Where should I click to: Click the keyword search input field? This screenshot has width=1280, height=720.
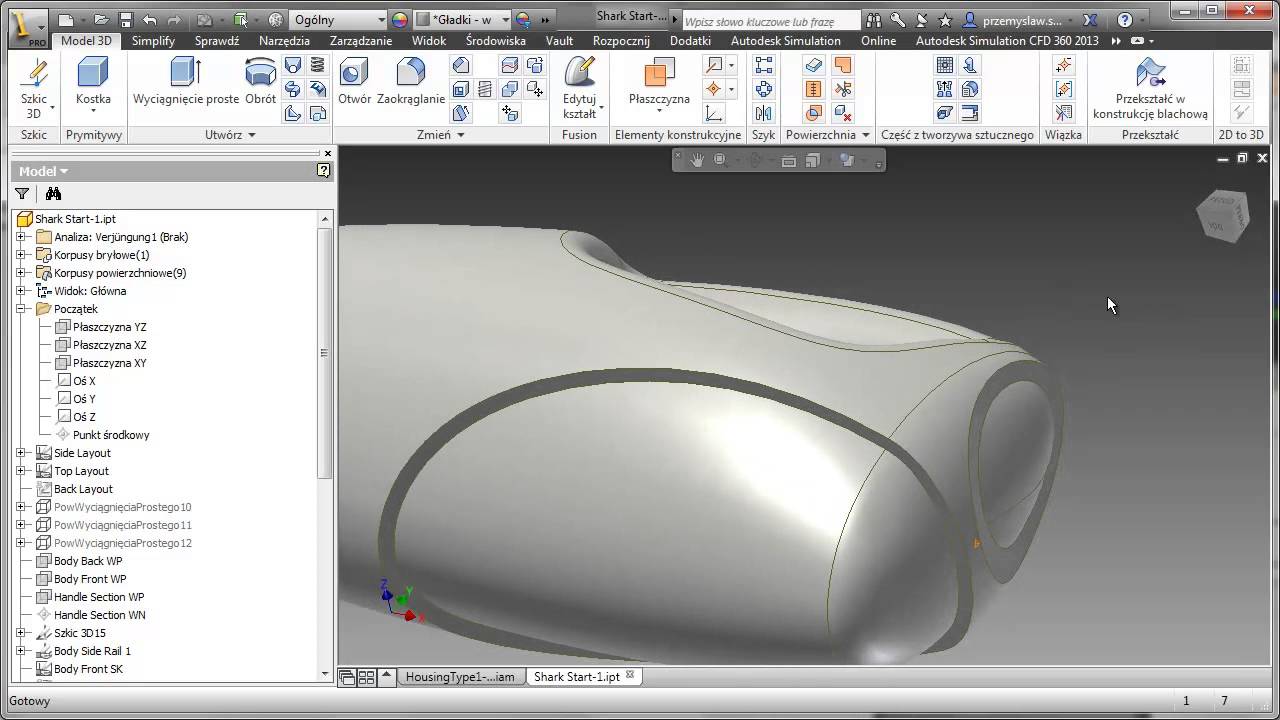pos(770,20)
